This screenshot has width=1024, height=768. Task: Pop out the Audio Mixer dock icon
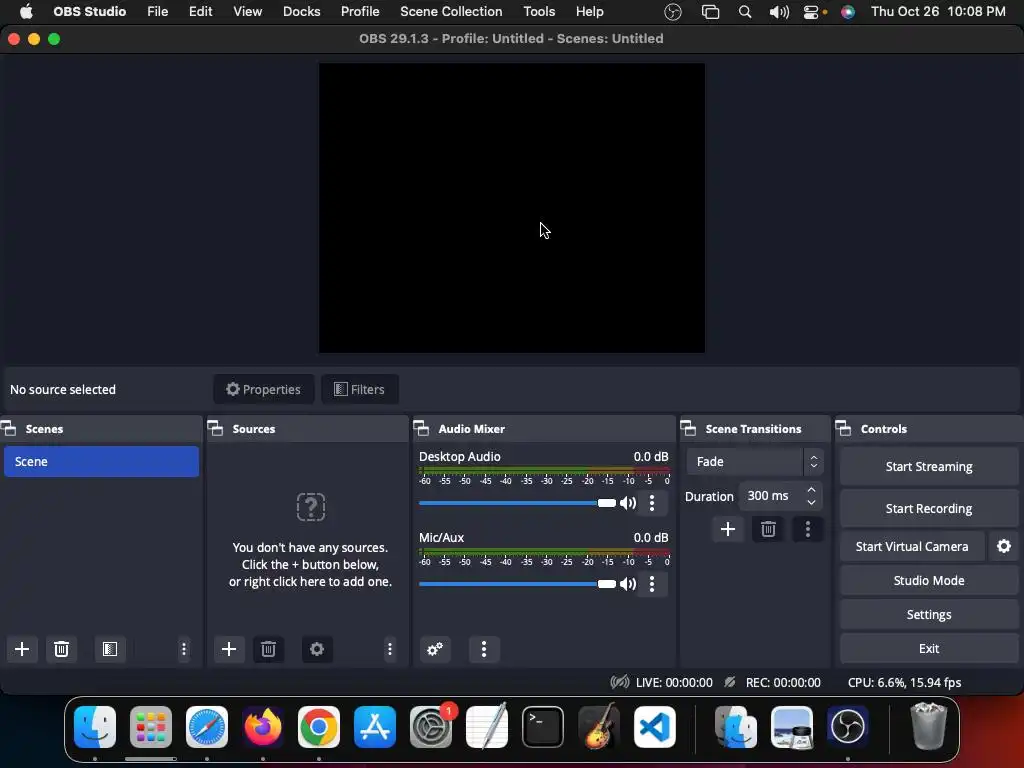421,428
